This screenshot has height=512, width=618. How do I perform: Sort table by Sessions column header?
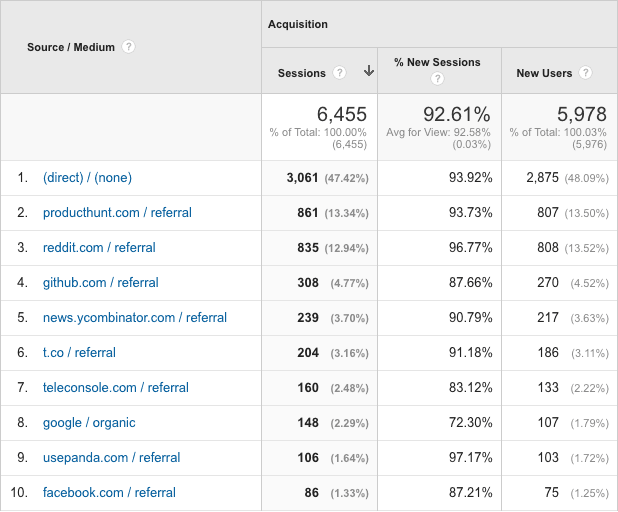302,73
